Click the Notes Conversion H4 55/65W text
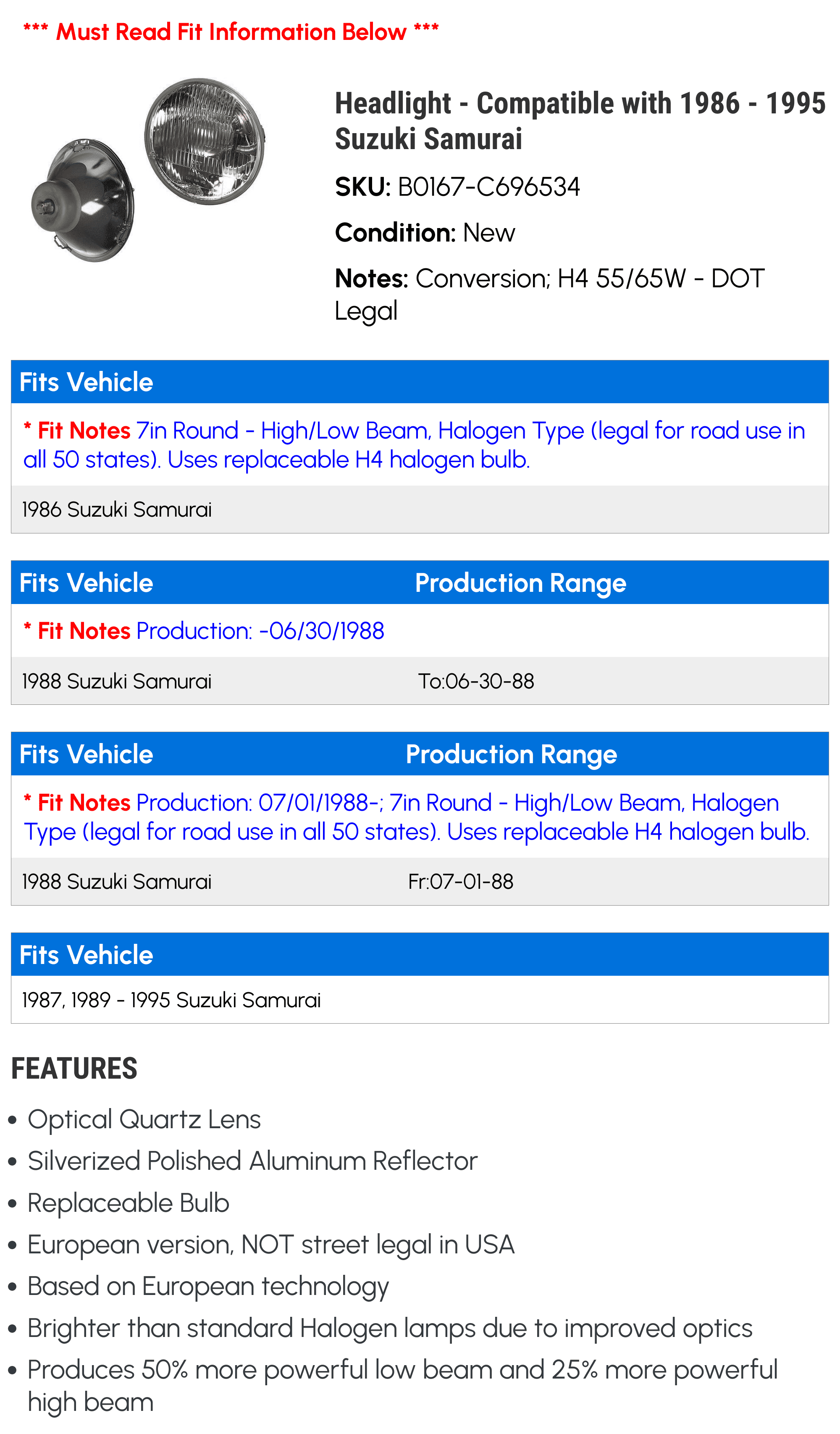The width and height of the screenshot is (840, 1434). tap(549, 294)
